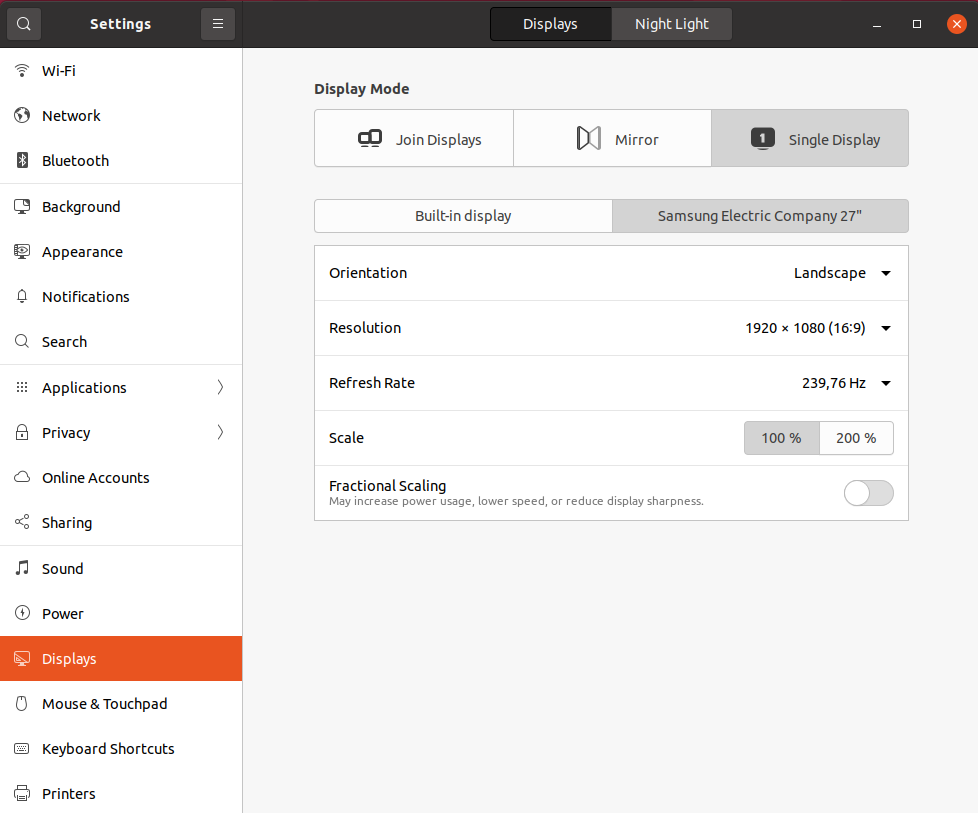Viewport: 978px width, 813px height.
Task: Open the search icon in the header
Action: coord(23,23)
